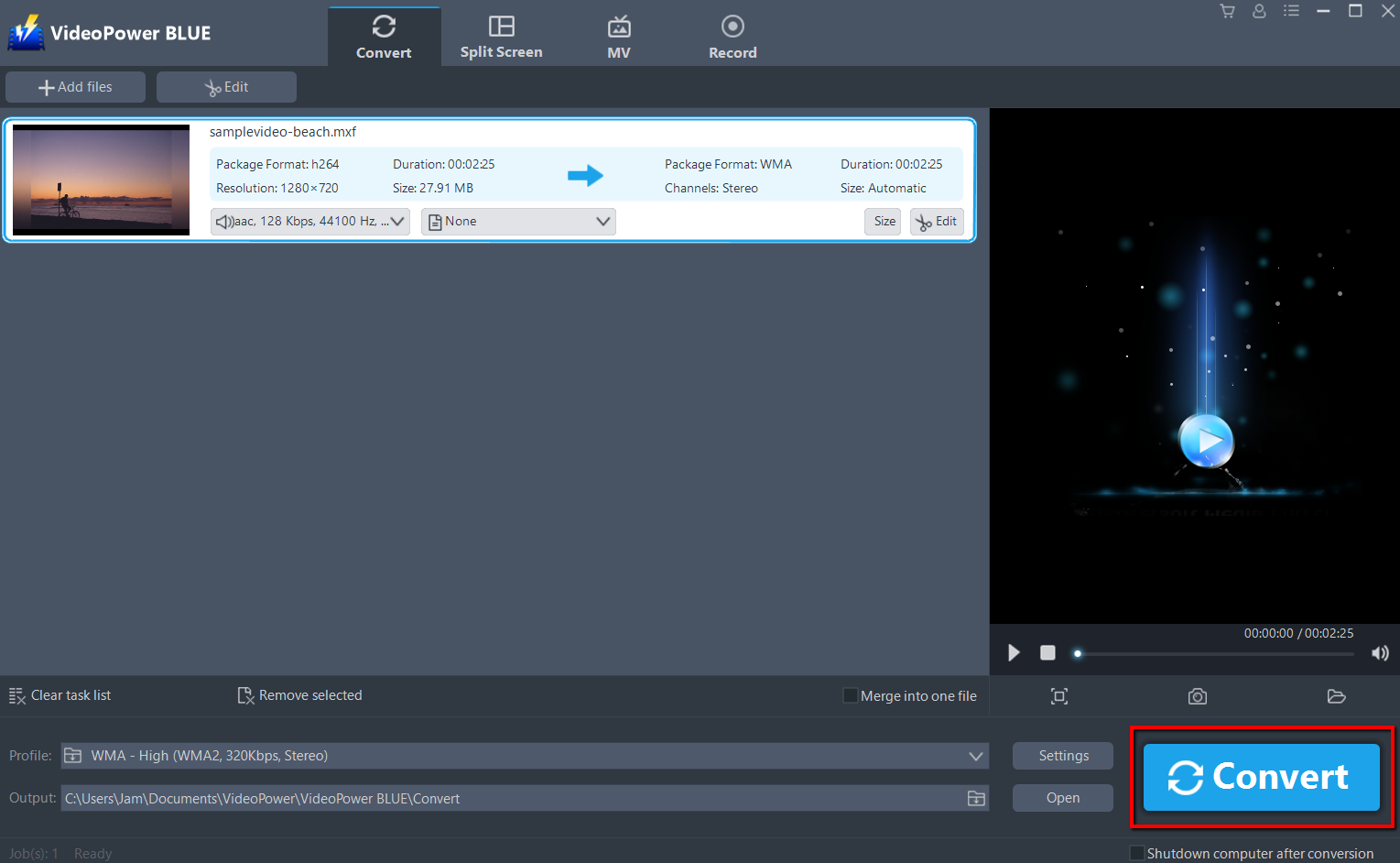Click the toolbar Edit button with scissors
1400x863 pixels.
click(x=226, y=87)
